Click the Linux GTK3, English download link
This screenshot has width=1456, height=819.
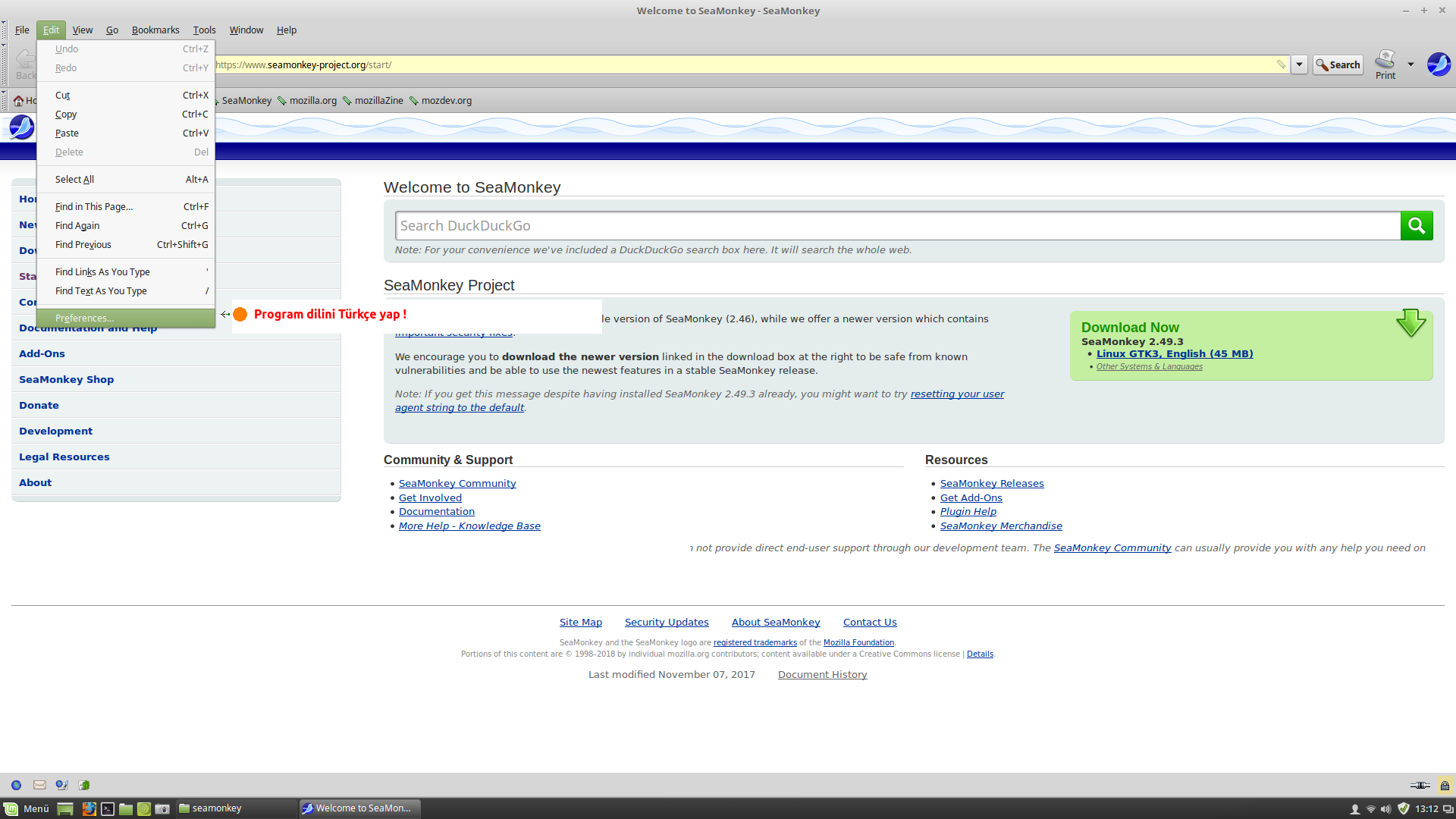click(x=1174, y=353)
